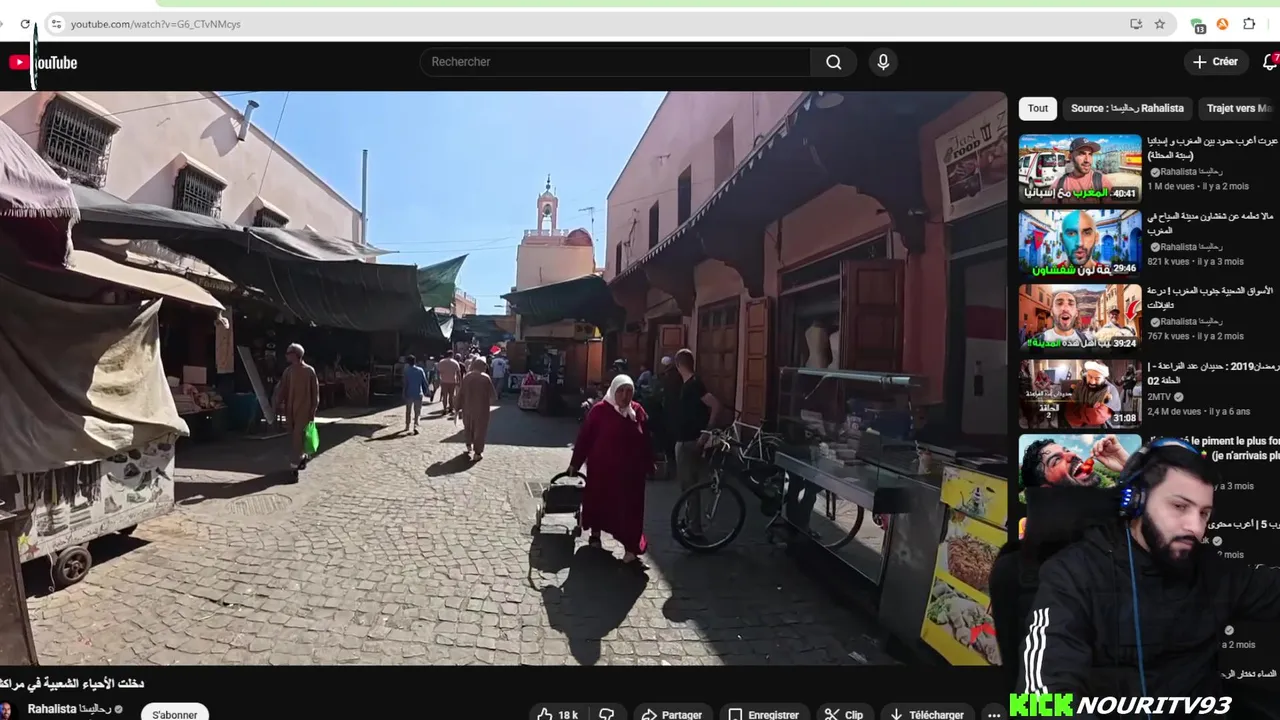Start voice search with the microphone icon
This screenshot has width=1280, height=720.
pos(883,62)
